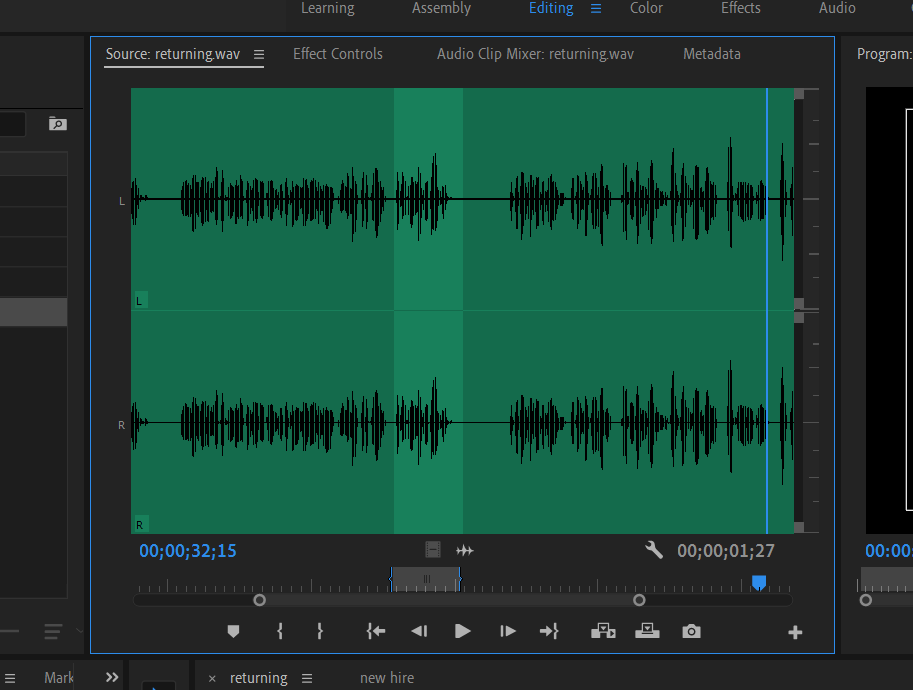The height and width of the screenshot is (690, 913).
Task: Open the Editing workspace overflow menu
Action: pyautogui.click(x=595, y=8)
